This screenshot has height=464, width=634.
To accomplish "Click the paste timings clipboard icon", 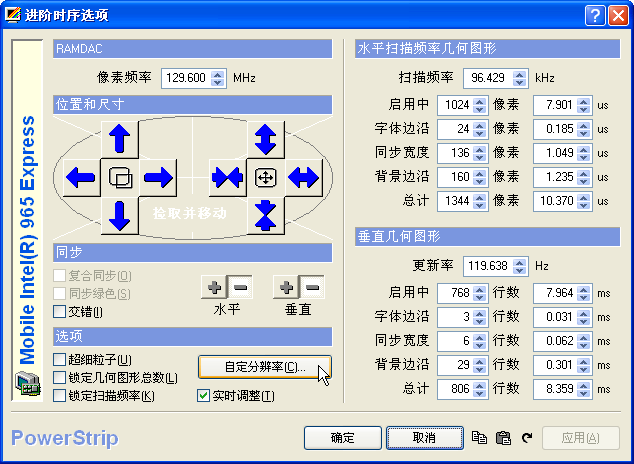I will pos(503,438).
